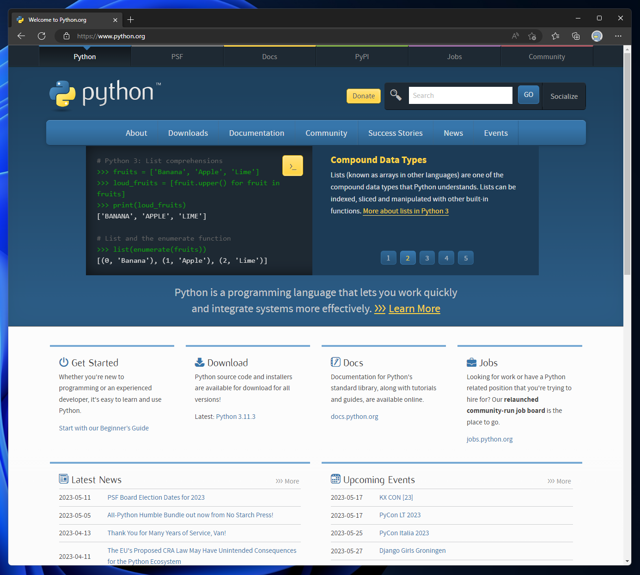Visit the docs.python.org link
Image resolution: width=640 pixels, height=575 pixels.
pyautogui.click(x=354, y=417)
